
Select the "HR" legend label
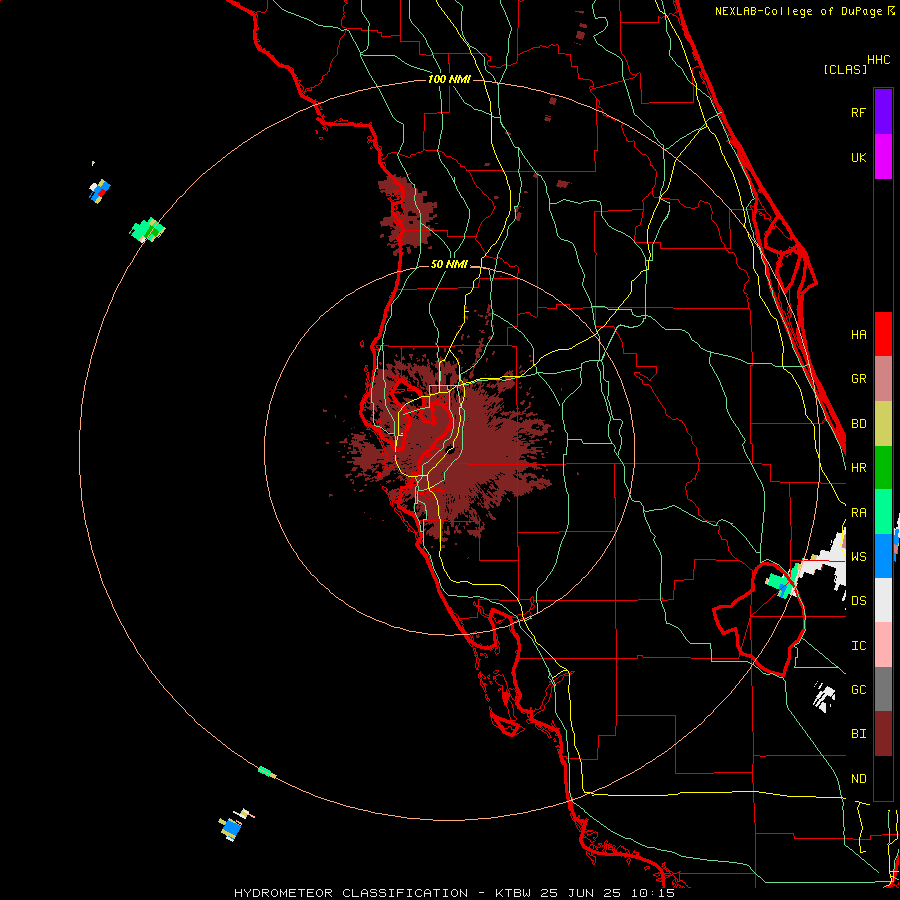[858, 468]
